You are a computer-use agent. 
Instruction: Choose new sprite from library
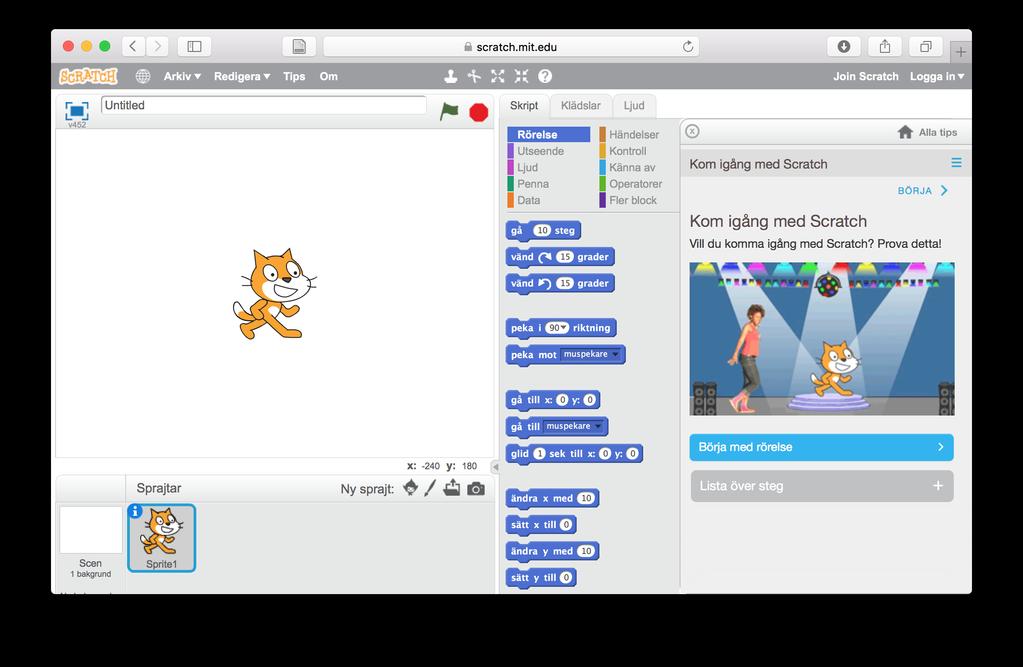point(410,488)
